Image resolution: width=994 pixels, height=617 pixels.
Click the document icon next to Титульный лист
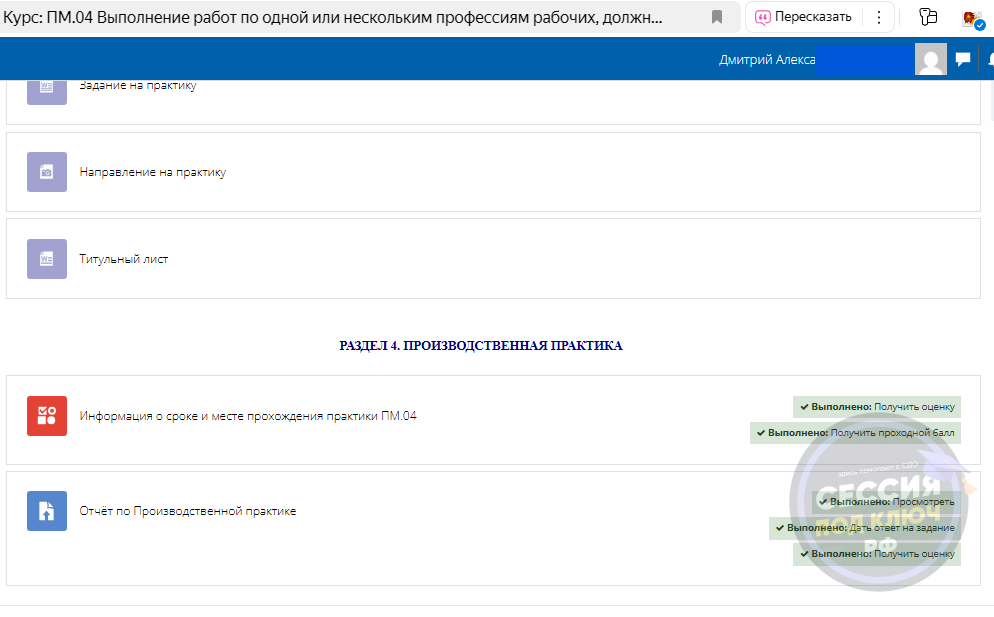click(46, 259)
